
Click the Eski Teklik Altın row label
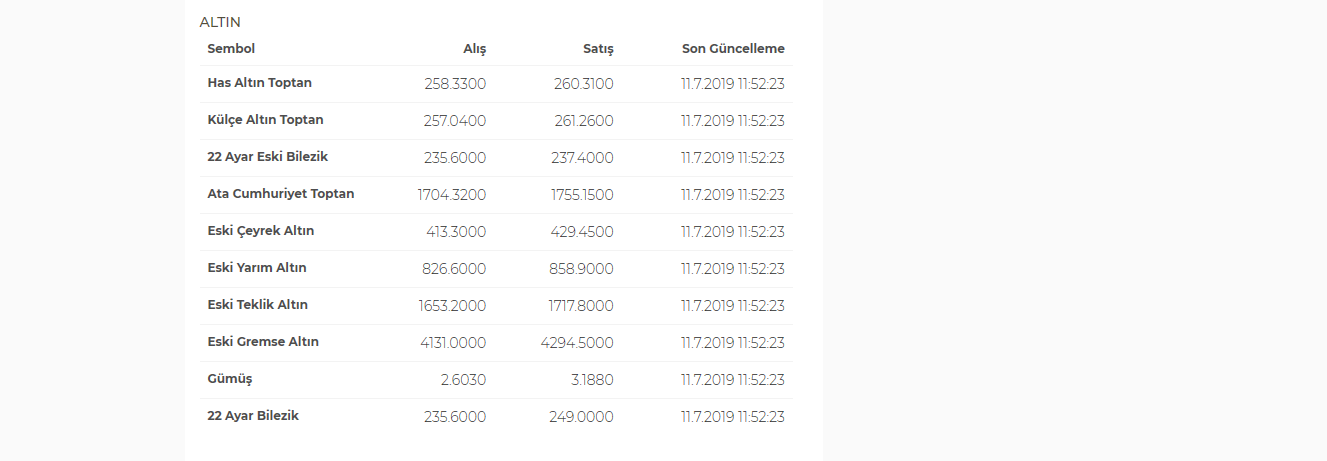[258, 305]
